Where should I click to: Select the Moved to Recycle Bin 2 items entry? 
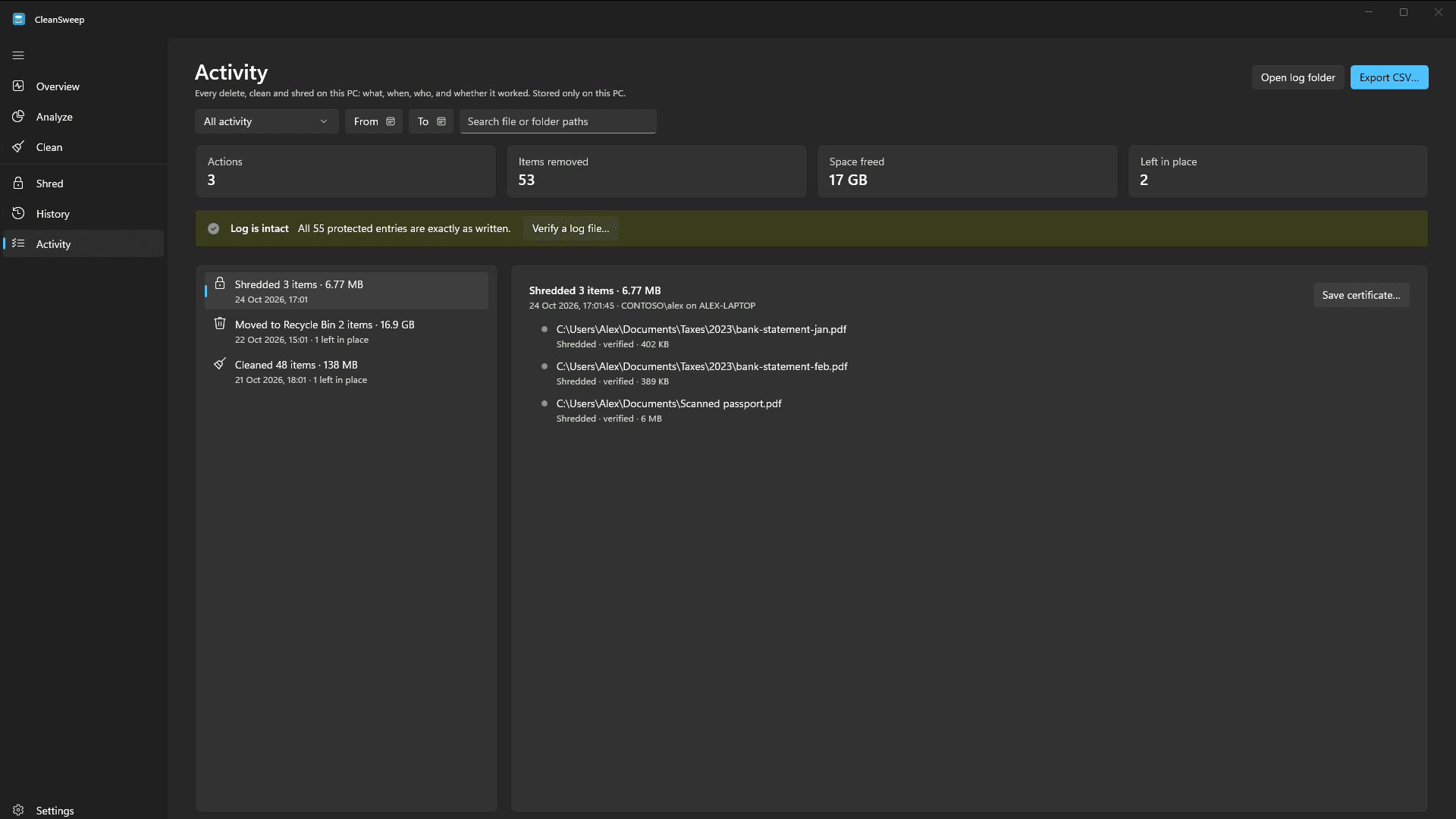coord(347,331)
